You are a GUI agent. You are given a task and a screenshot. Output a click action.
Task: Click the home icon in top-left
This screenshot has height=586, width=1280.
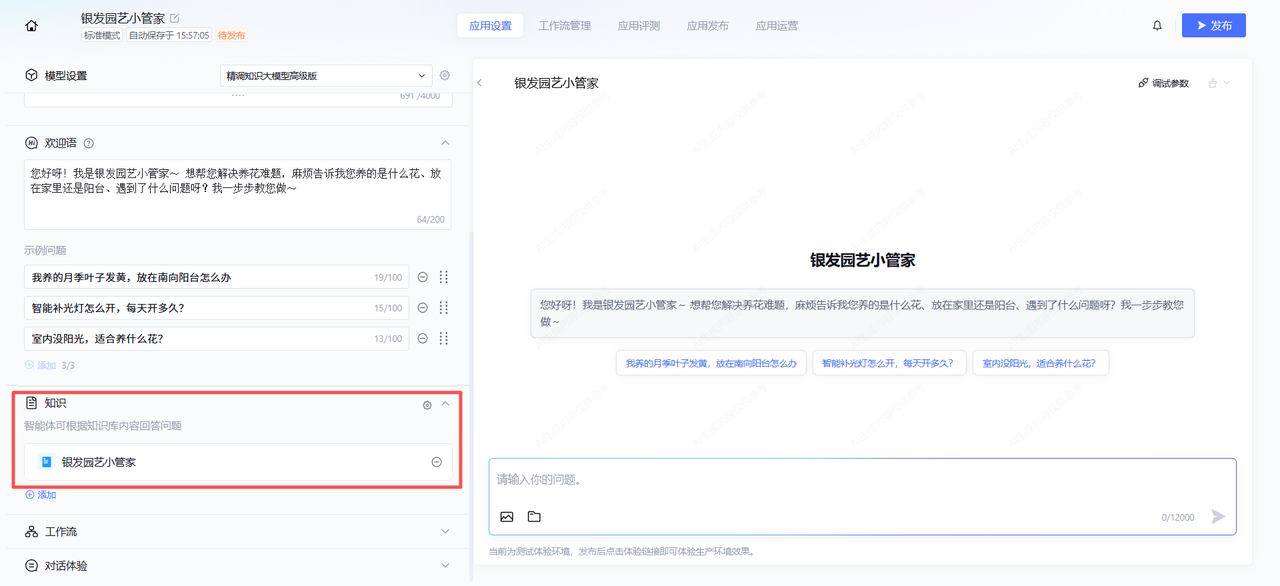(x=31, y=26)
